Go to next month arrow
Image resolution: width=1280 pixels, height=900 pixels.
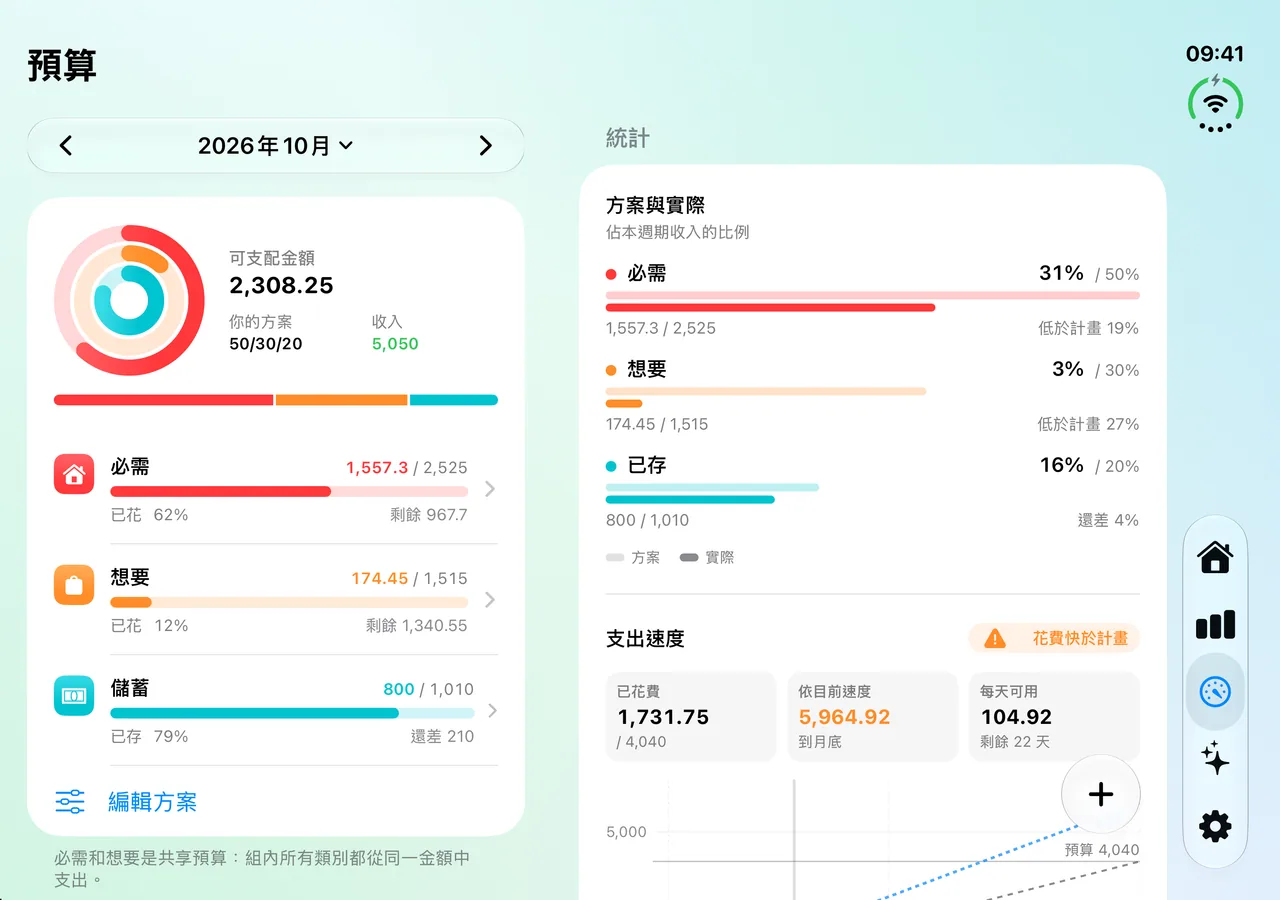(x=485, y=146)
